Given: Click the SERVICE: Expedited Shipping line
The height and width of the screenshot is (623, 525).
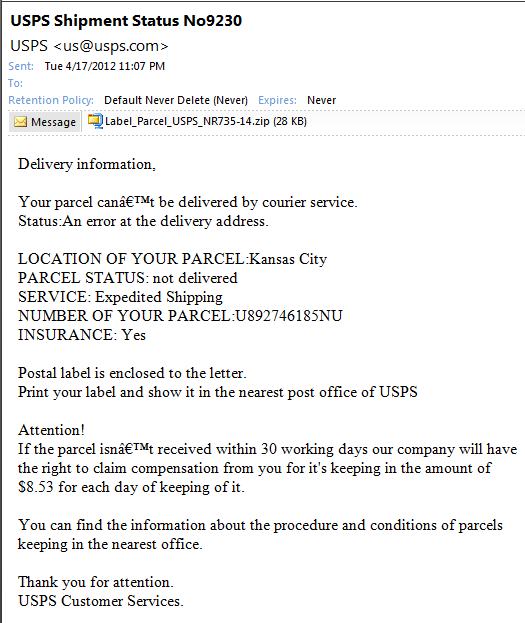Looking at the screenshot, I should coord(120,297).
